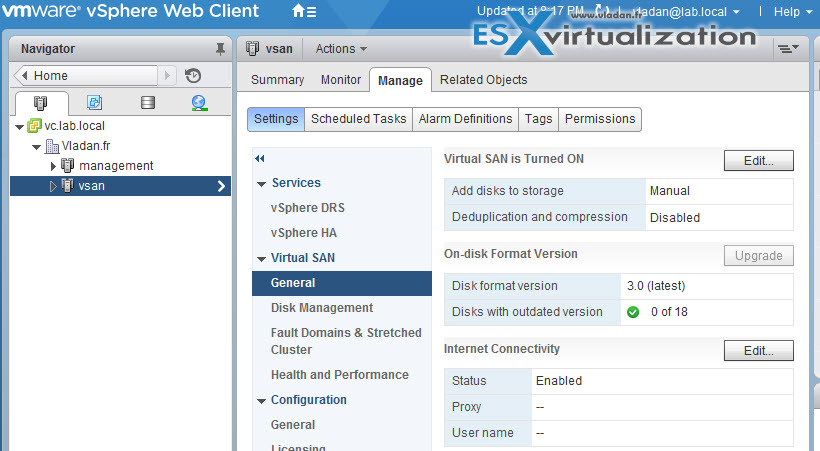Open Fault Domains & Stretched Cluster
Screen dimensions: 820x451
pyautogui.click(x=346, y=341)
